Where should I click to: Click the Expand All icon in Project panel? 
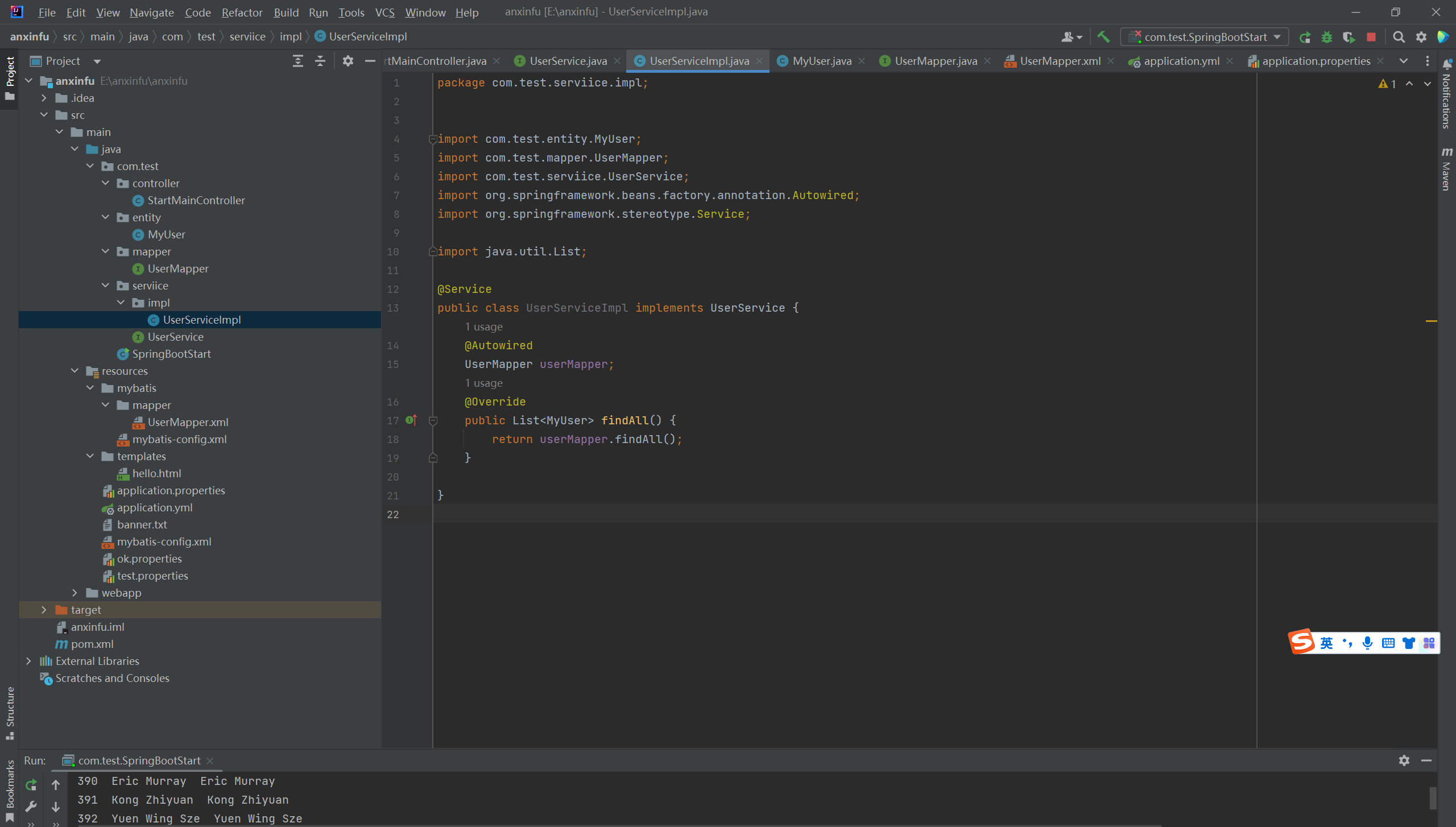(297, 61)
